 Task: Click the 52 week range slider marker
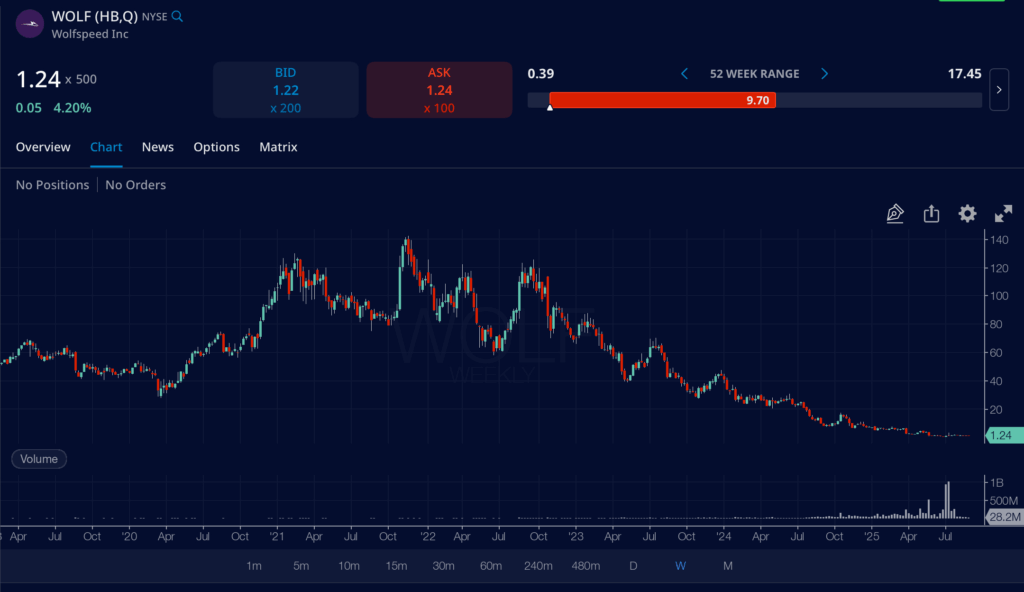(x=549, y=107)
